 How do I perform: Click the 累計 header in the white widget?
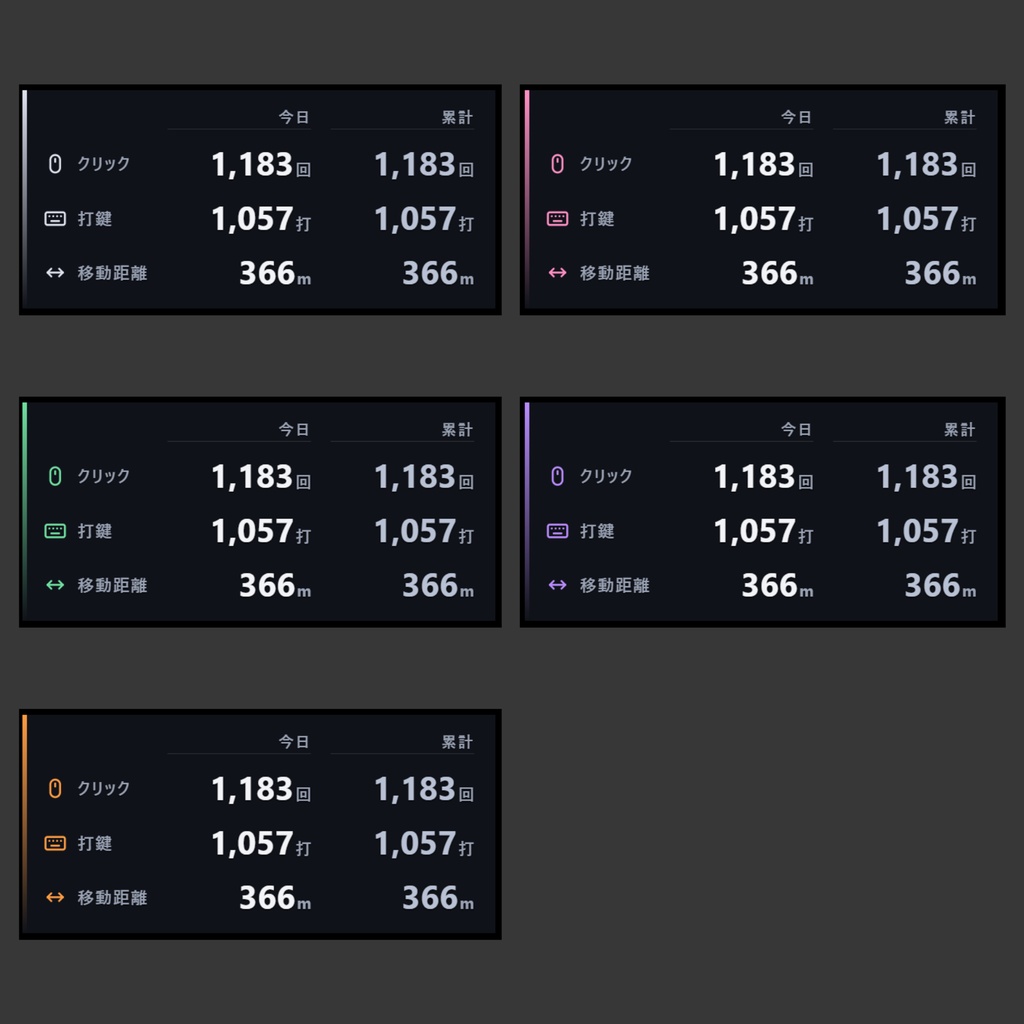click(457, 118)
